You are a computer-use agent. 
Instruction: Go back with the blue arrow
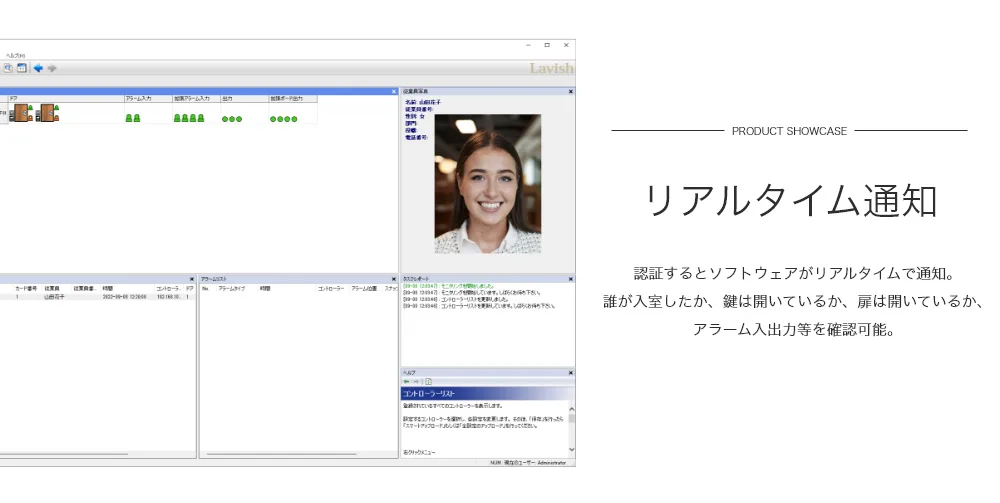38,68
